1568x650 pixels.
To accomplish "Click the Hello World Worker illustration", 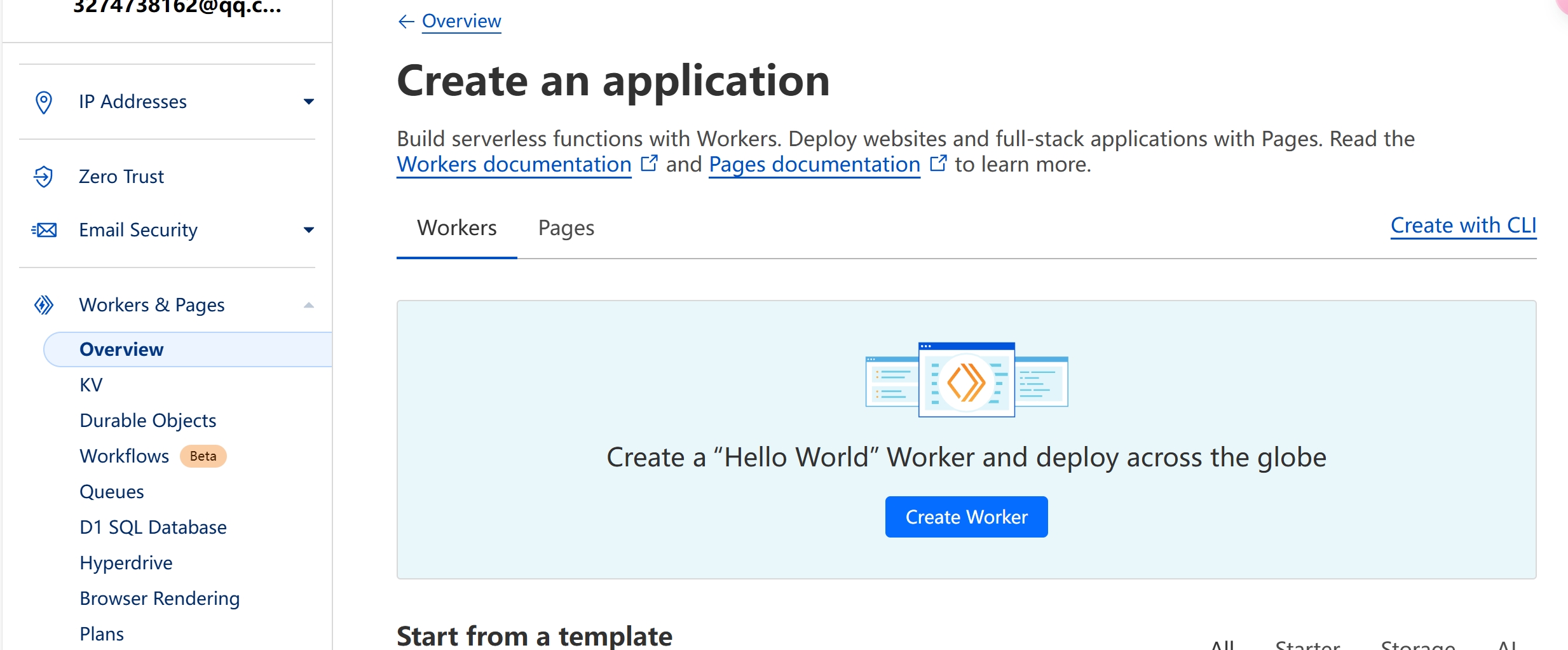I will tap(966, 380).
